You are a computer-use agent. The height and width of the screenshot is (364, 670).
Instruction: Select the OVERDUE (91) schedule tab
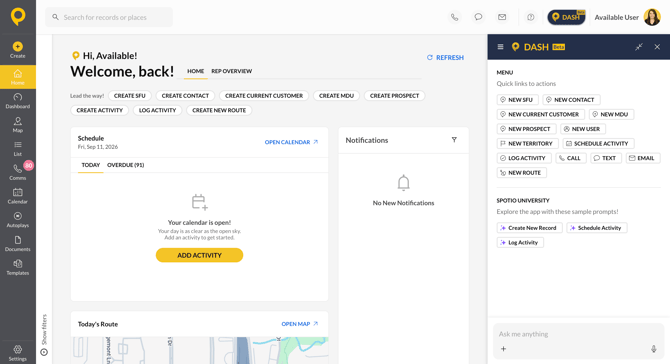pos(126,165)
